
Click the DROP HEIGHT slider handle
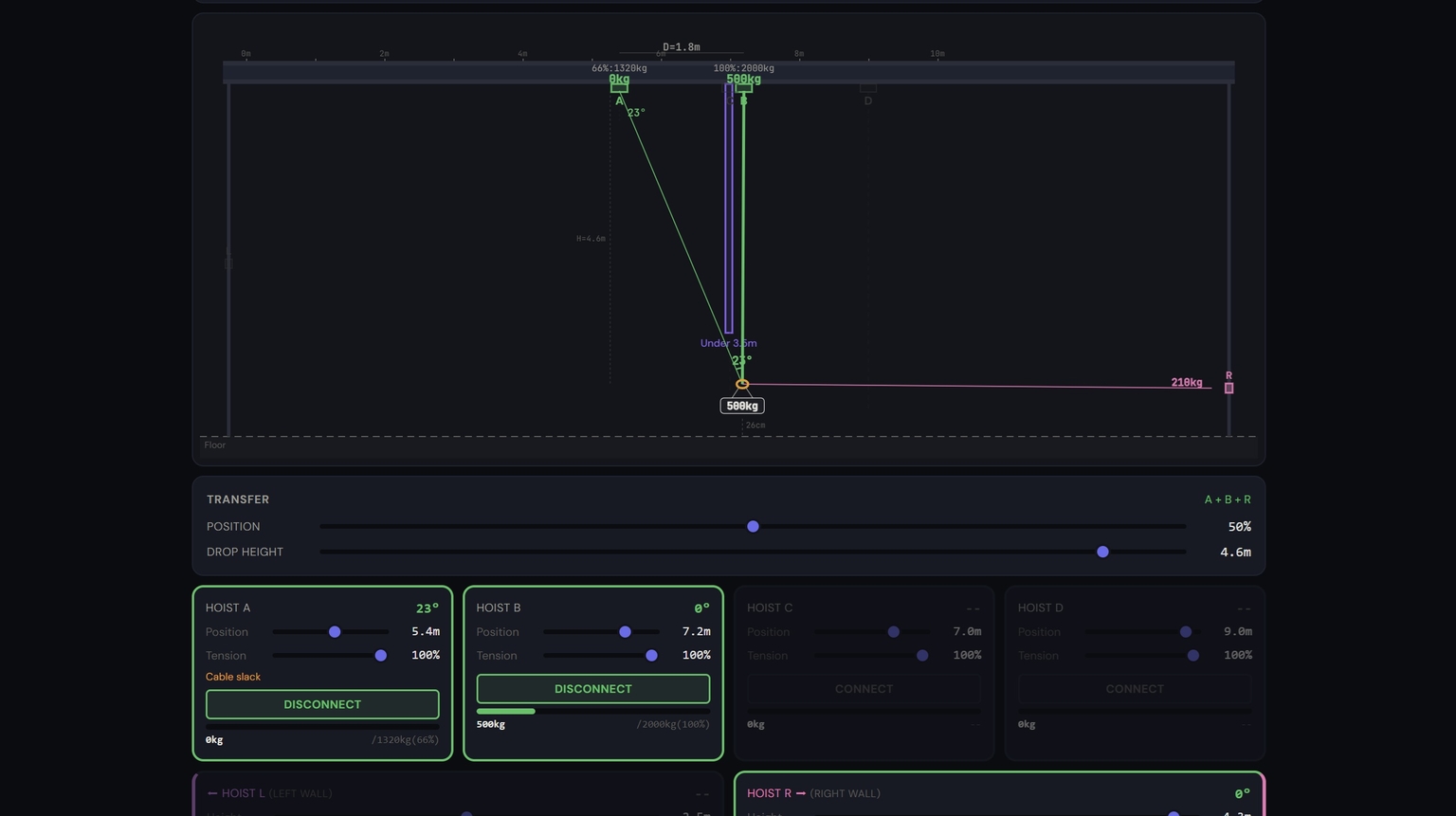(x=1103, y=551)
